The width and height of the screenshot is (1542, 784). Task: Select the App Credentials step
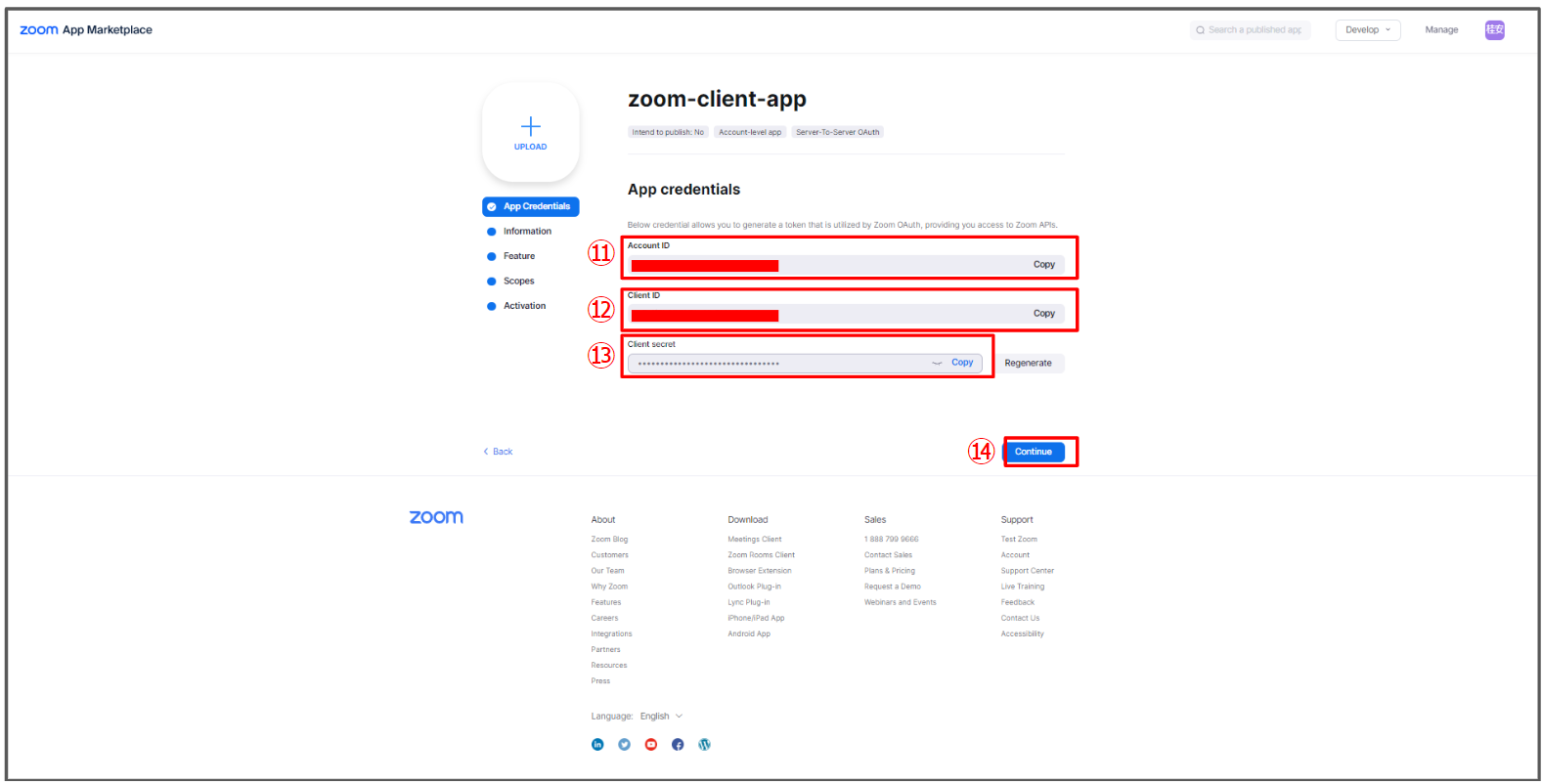pyautogui.click(x=531, y=206)
